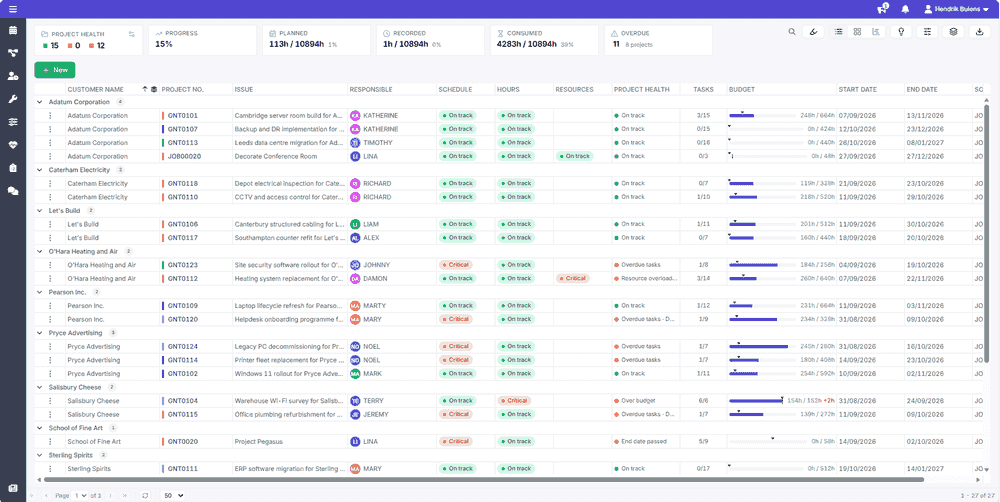Collapse the Let's Build group
Viewport: 1000px width, 502px height.
point(40,210)
